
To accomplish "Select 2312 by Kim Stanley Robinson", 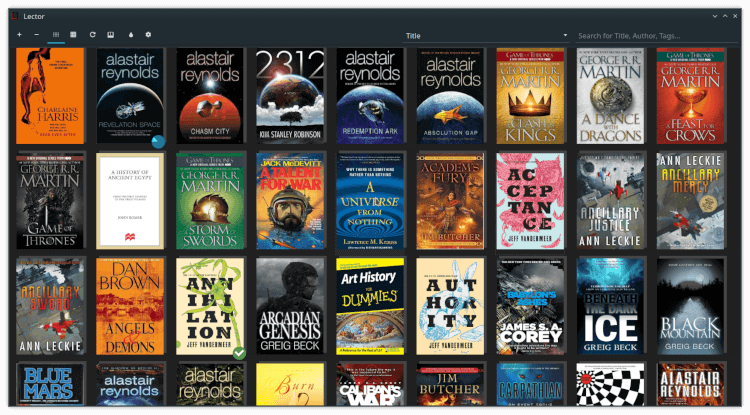I will pos(290,96).
